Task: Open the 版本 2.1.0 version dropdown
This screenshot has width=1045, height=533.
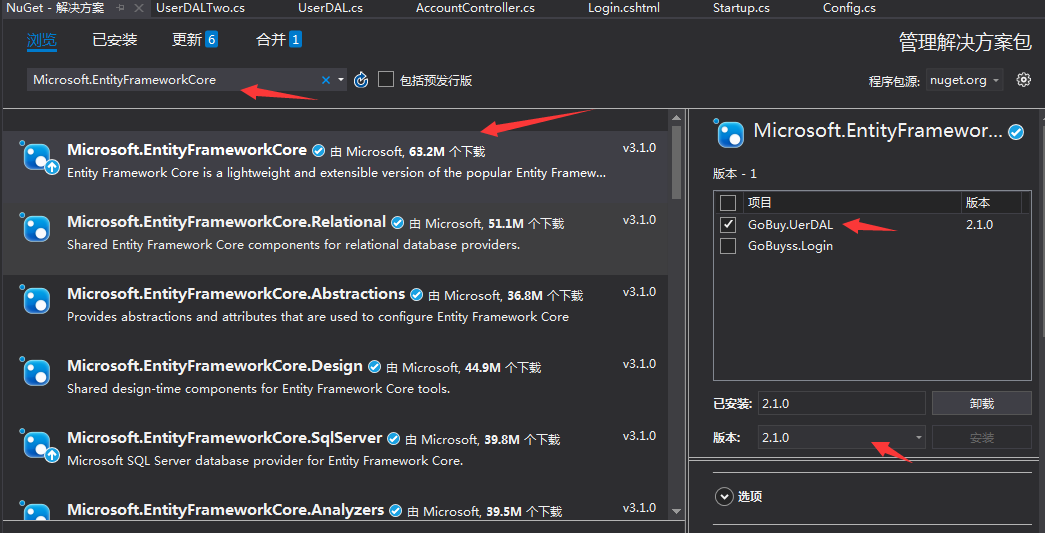Action: coord(842,438)
